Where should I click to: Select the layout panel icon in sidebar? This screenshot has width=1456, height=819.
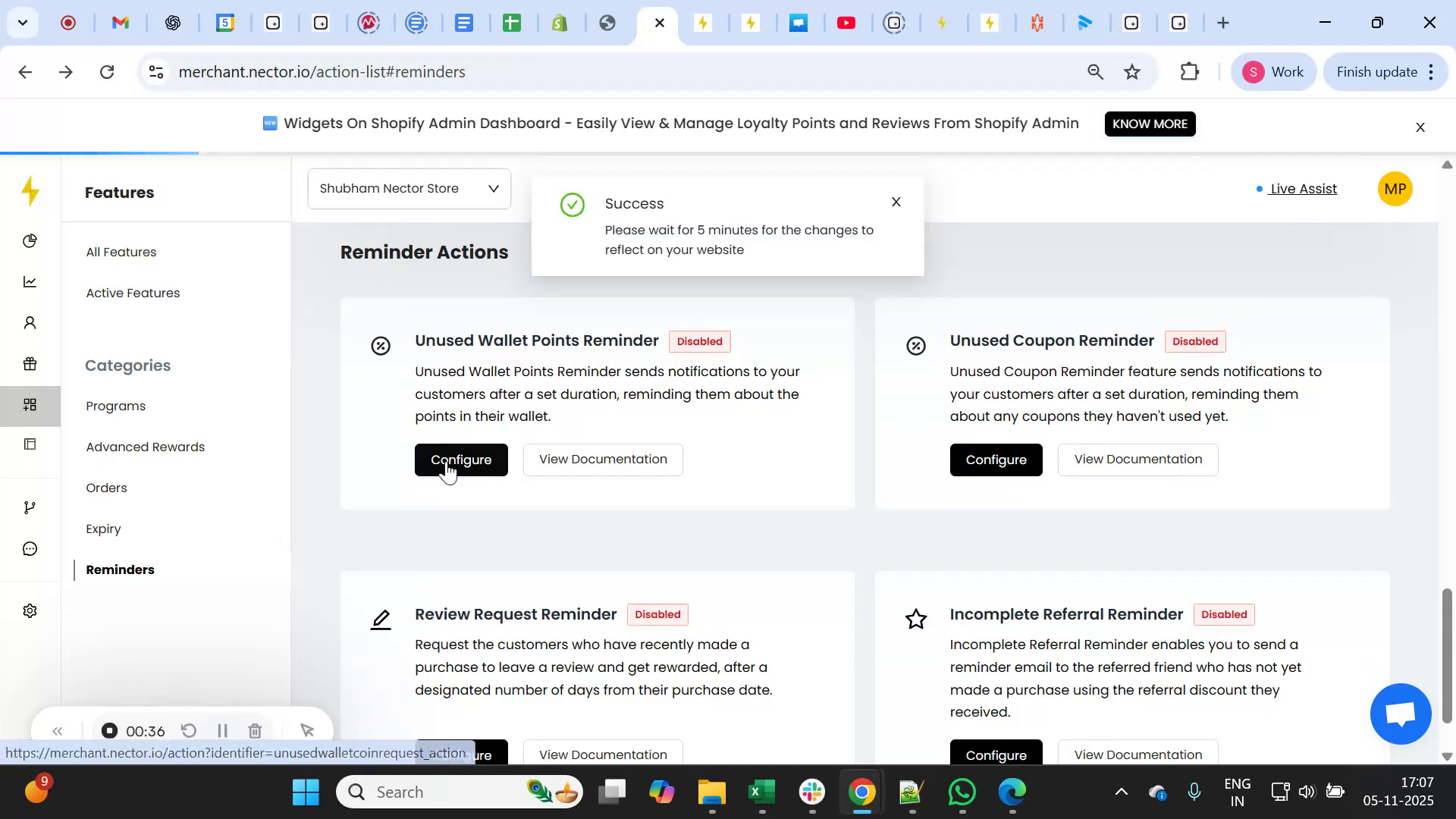coord(30,444)
